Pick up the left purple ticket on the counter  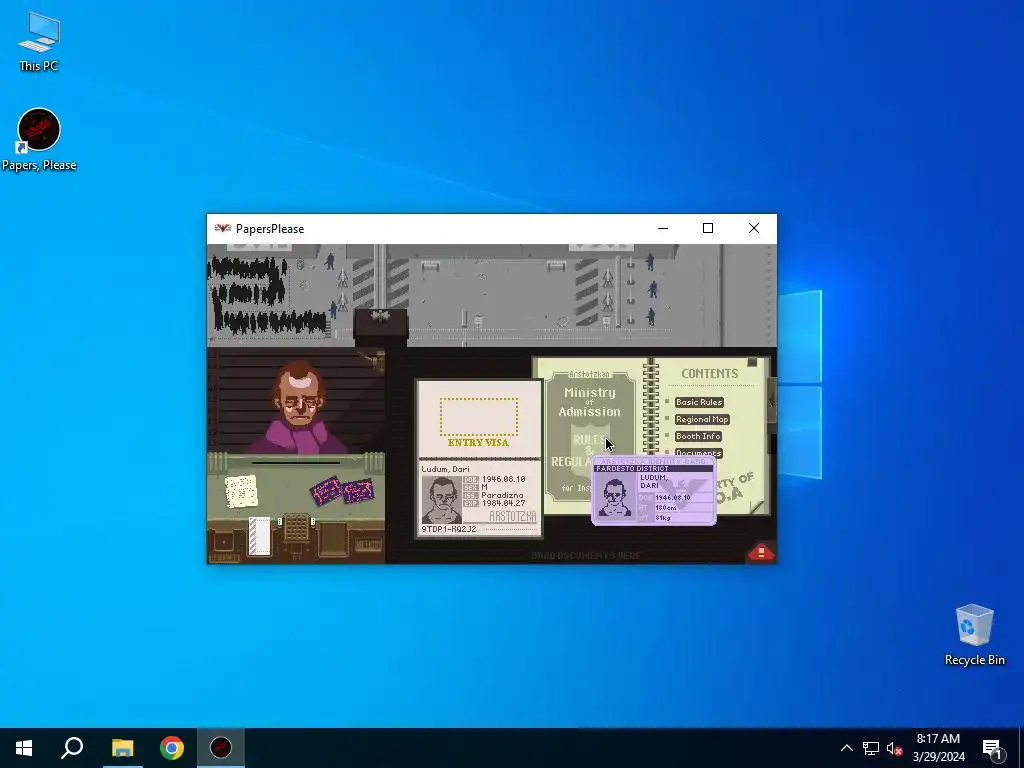click(326, 490)
